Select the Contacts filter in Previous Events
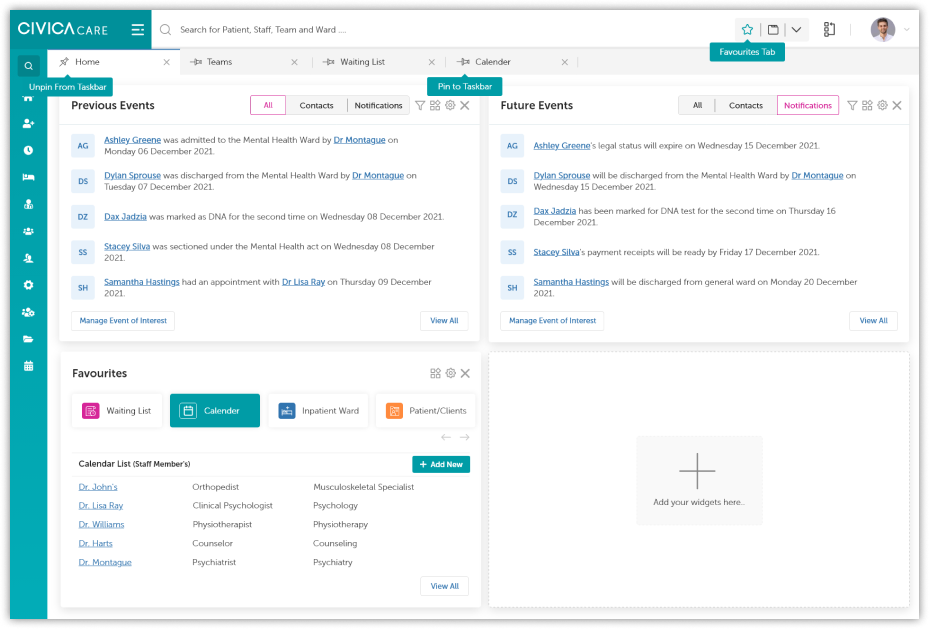This screenshot has width=929, height=629. click(316, 105)
